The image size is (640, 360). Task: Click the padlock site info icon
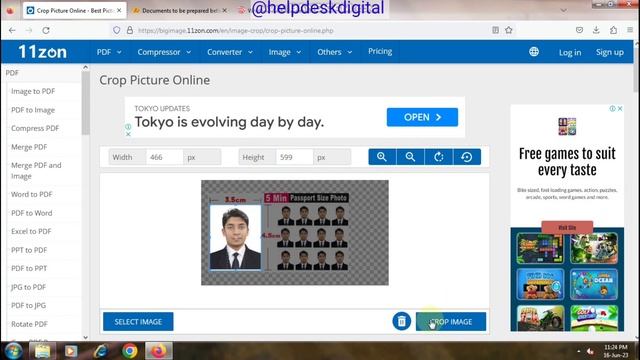pos(130,30)
